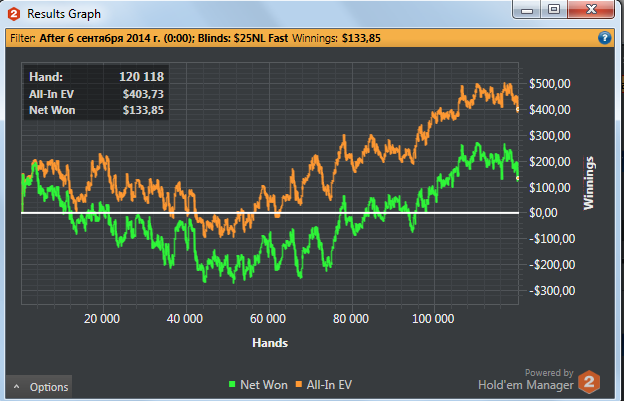The image size is (624, 401).
Task: Click the orange All-In EV color square
Action: pyautogui.click(x=299, y=384)
